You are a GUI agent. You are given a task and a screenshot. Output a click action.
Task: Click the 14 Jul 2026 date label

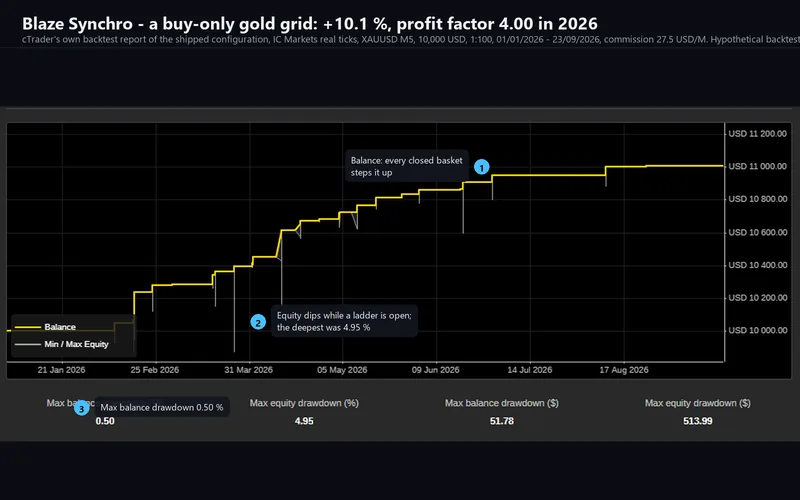(530, 370)
